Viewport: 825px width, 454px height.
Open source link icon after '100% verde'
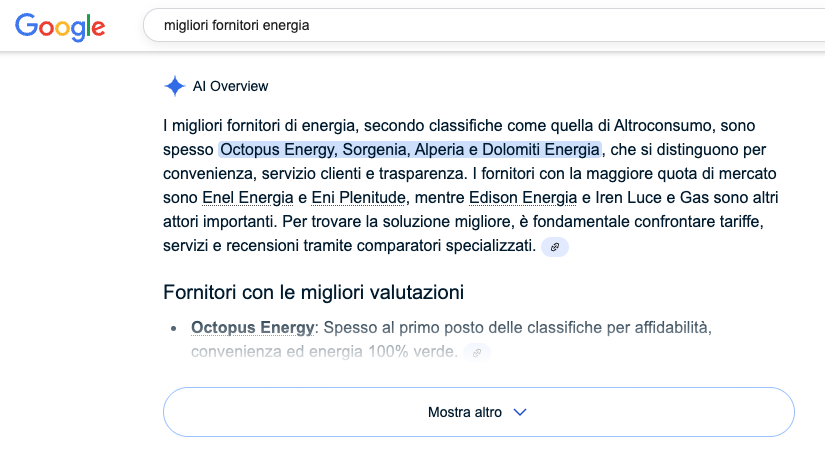[477, 352]
